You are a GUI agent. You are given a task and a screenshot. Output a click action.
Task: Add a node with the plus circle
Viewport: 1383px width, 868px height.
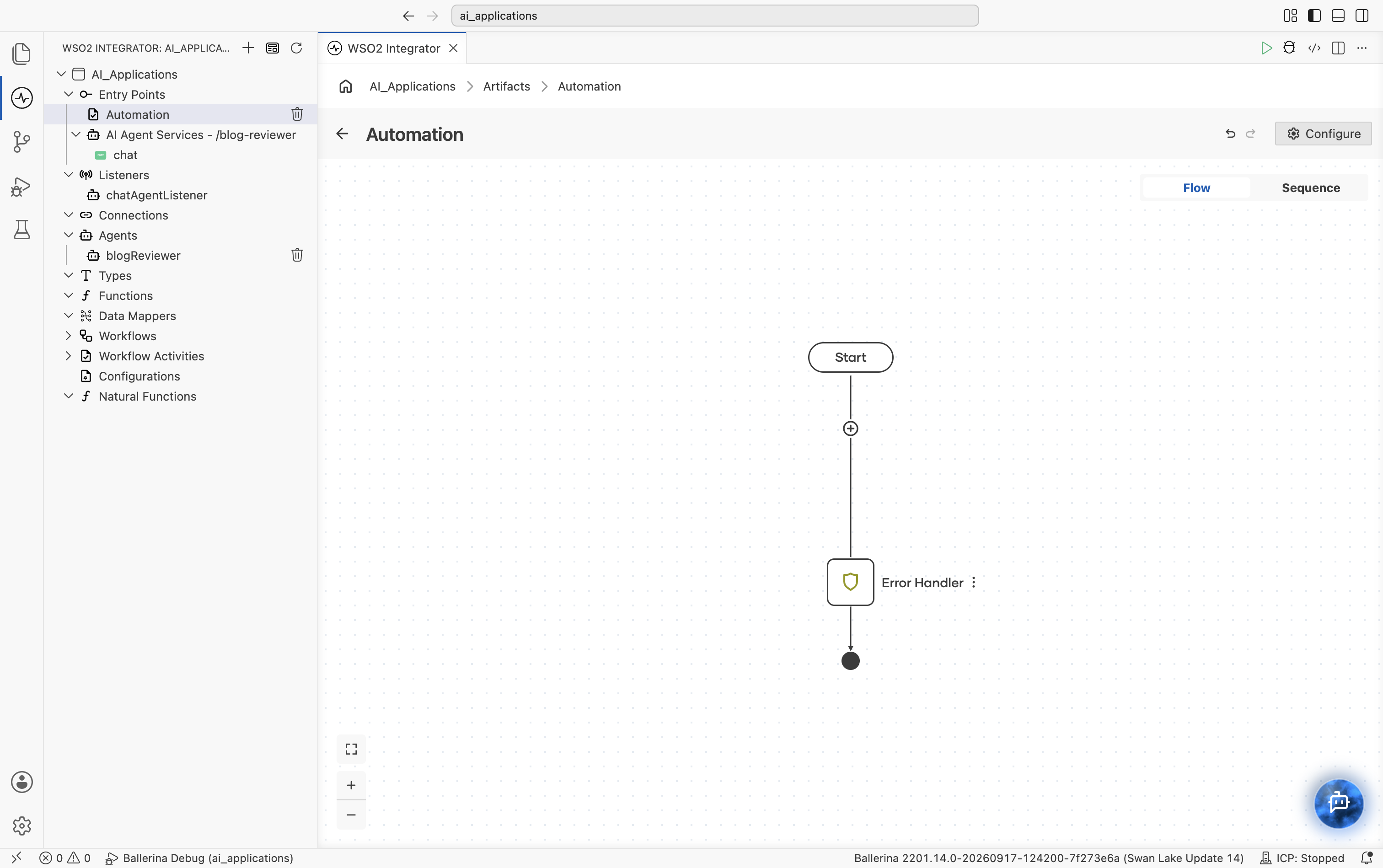850,428
